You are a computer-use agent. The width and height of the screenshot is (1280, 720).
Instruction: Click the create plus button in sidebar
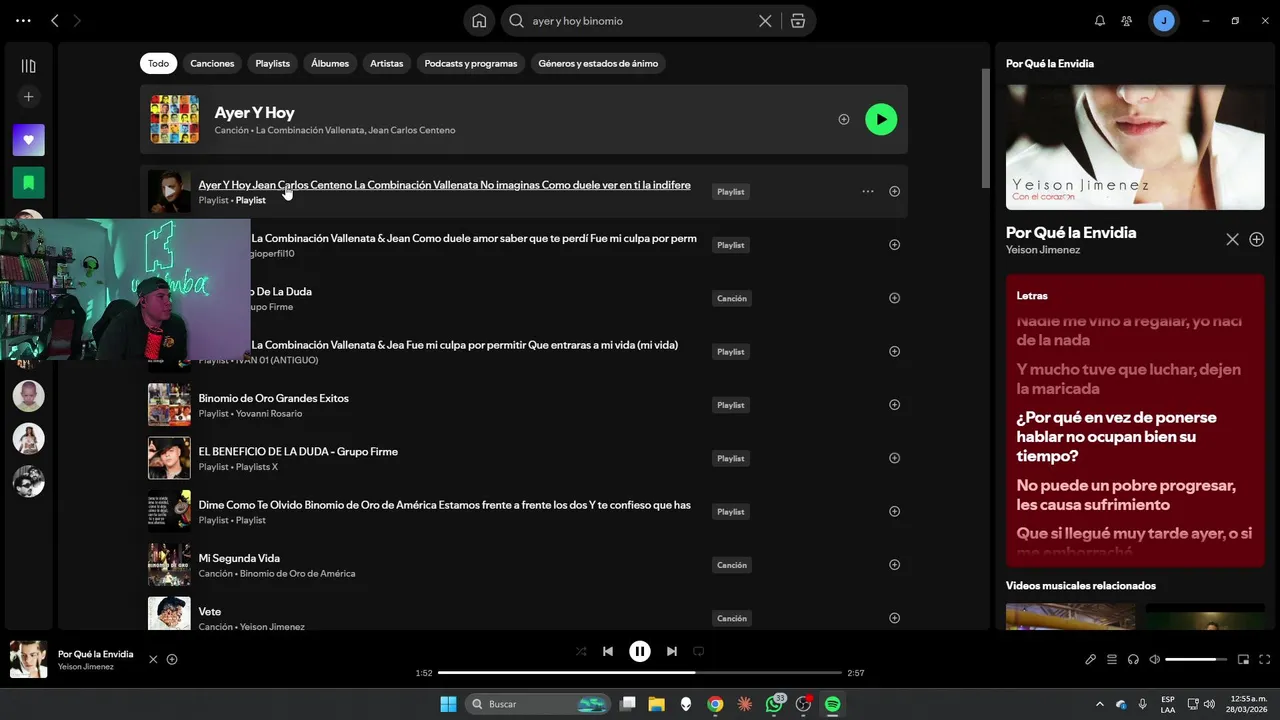(28, 97)
